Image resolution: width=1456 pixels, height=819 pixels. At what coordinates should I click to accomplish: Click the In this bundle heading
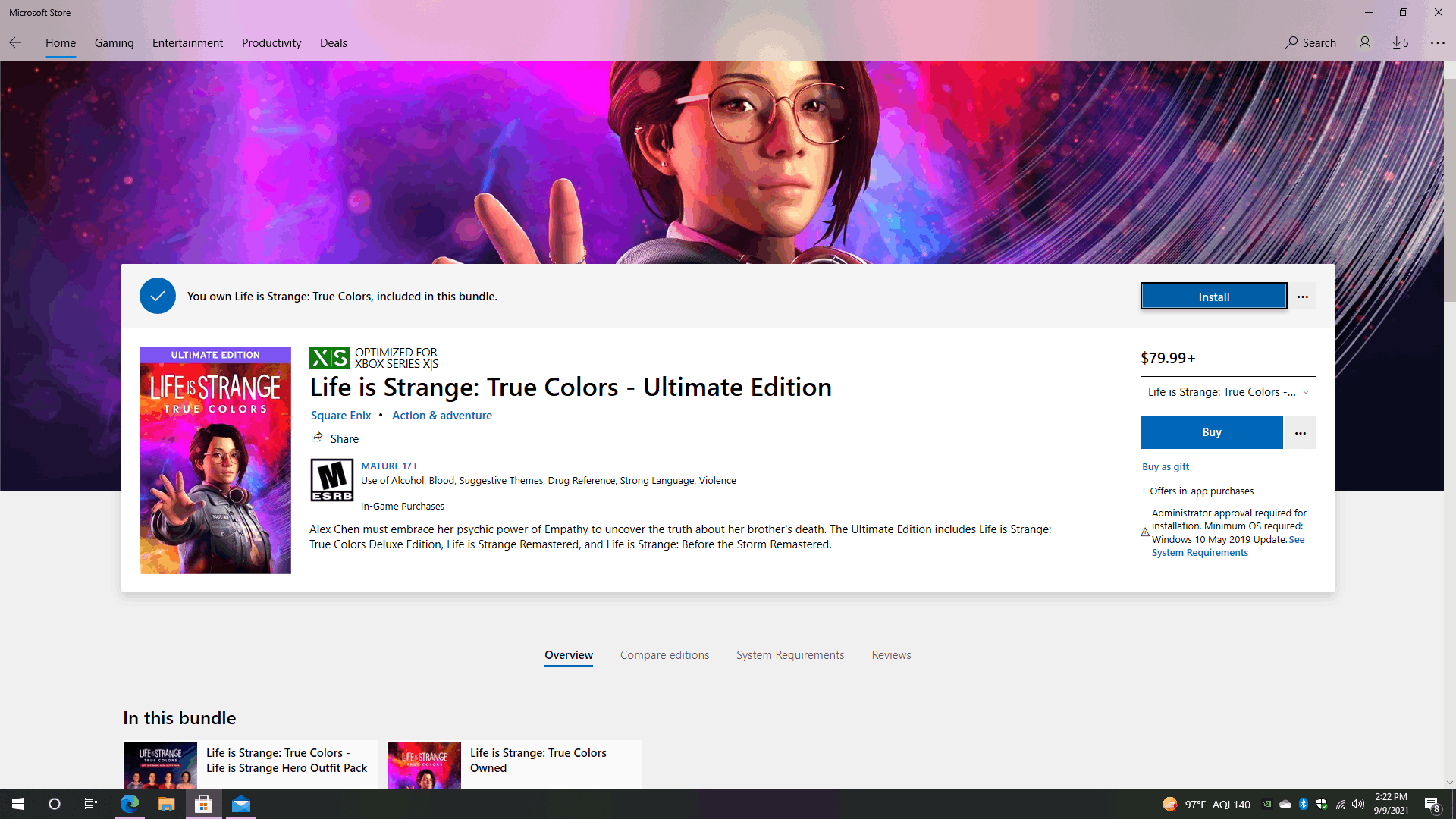pos(180,718)
